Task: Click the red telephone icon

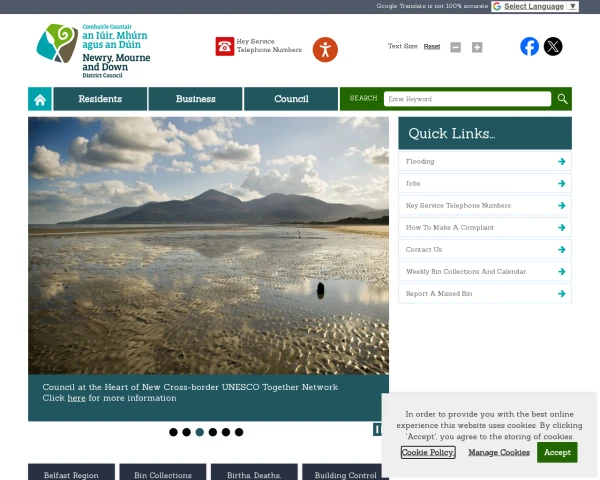Action: pyautogui.click(x=225, y=46)
